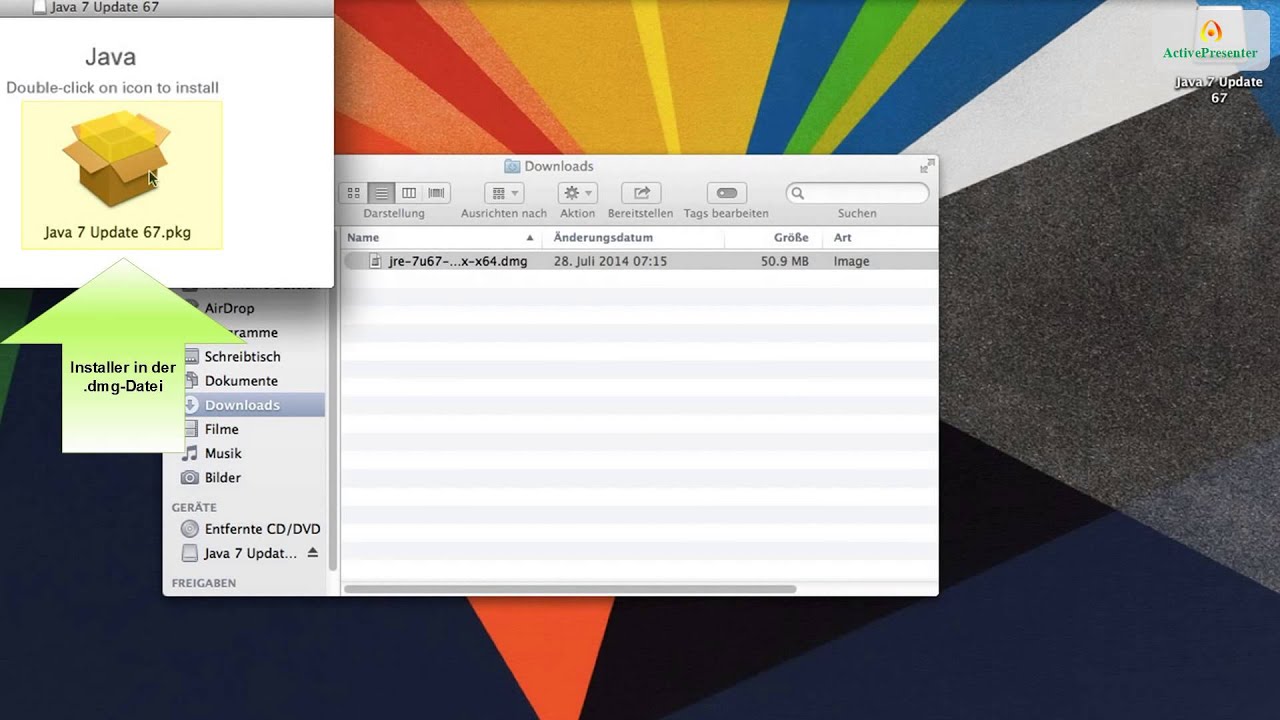Switch Finder to icon view
This screenshot has width=1280, height=720.
point(353,193)
